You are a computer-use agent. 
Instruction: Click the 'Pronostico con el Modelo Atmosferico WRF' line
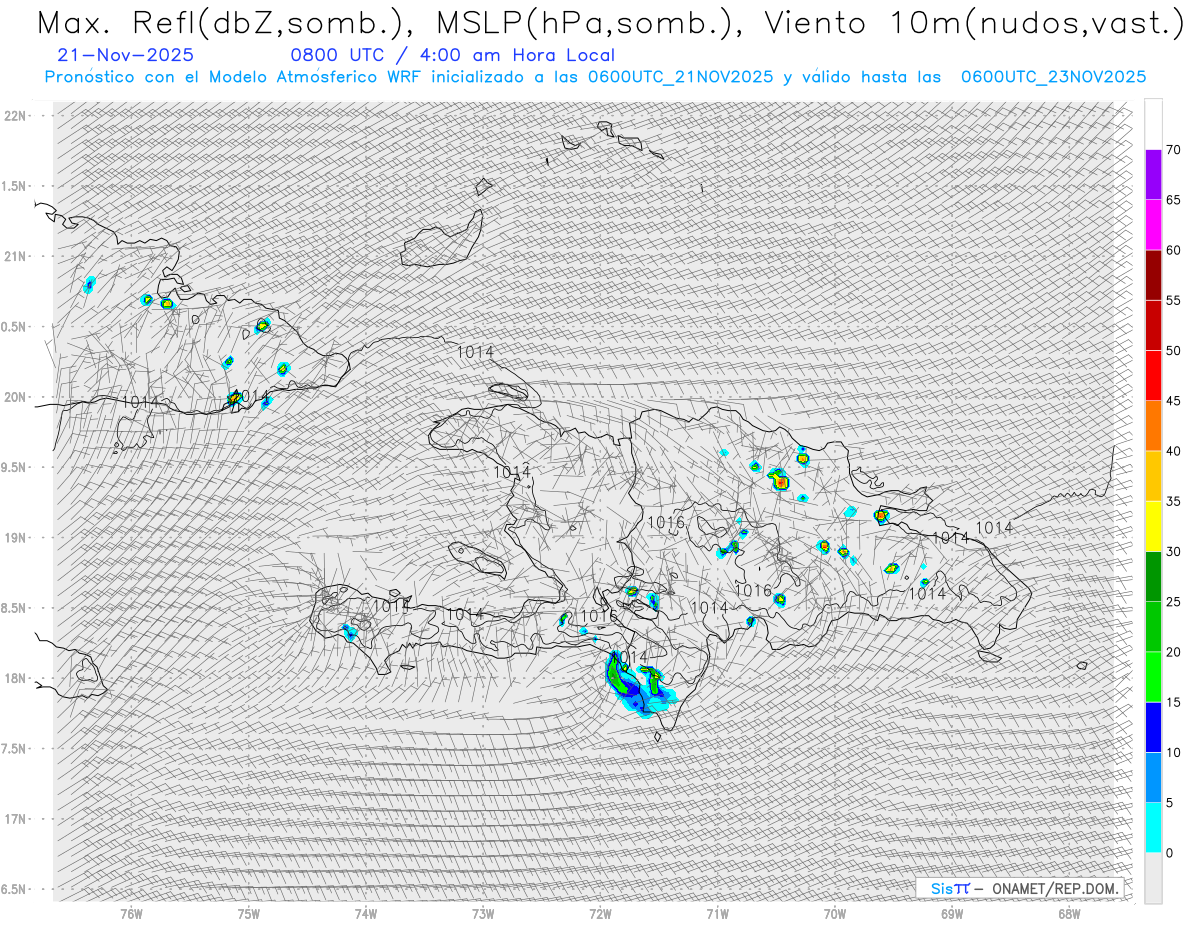point(595,77)
